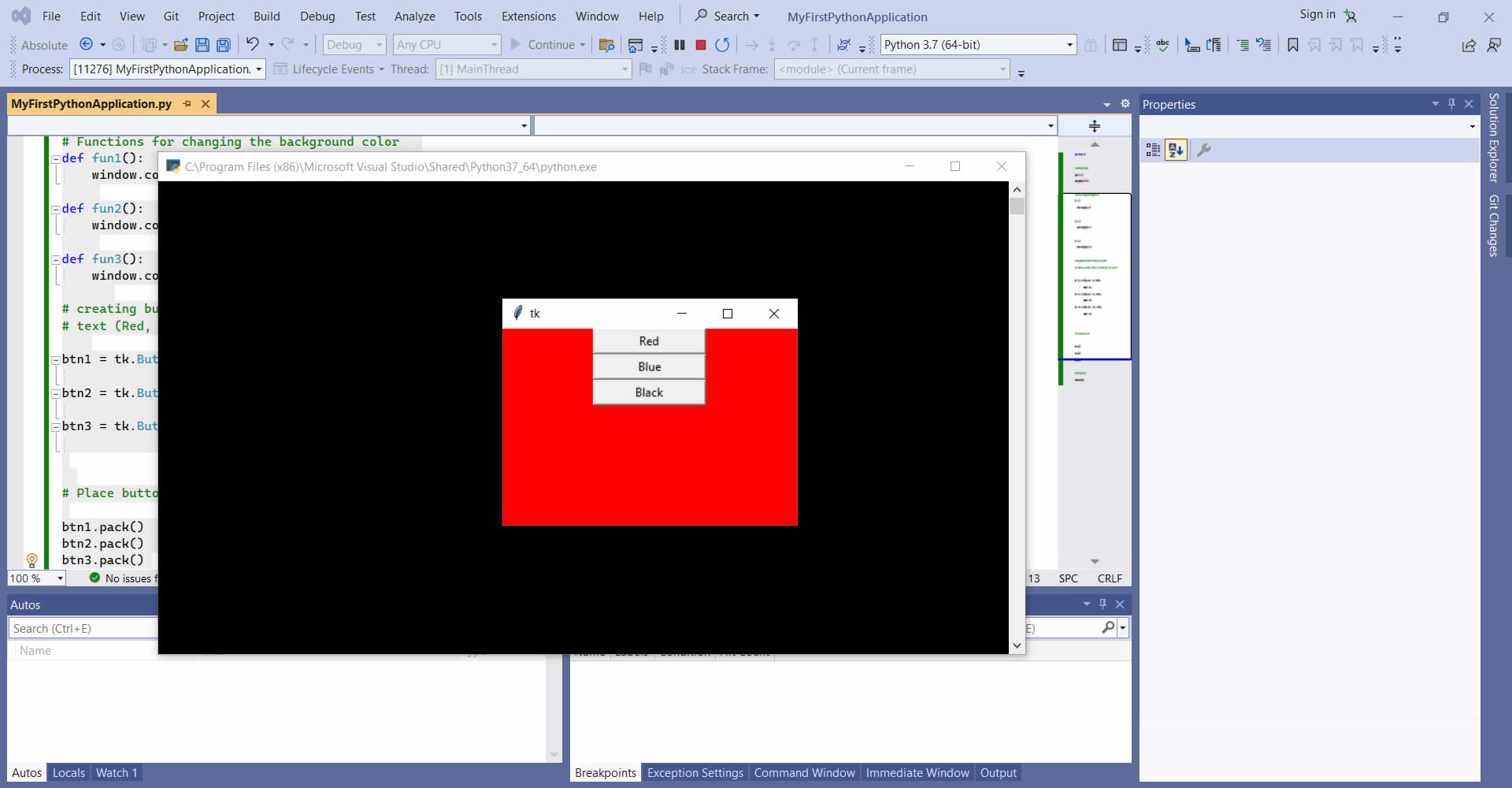This screenshot has height=788, width=1512.
Task: Toggle a bookmark on the current line
Action: coord(1292,45)
